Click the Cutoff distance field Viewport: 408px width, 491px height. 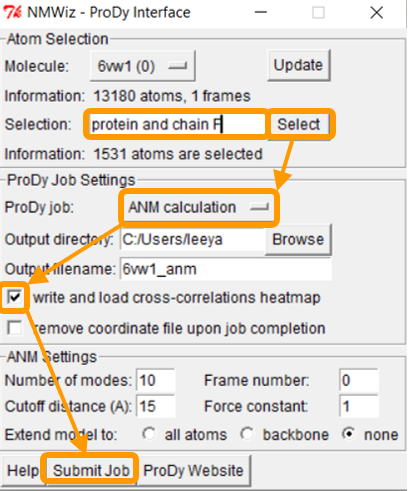pyautogui.click(x=155, y=406)
